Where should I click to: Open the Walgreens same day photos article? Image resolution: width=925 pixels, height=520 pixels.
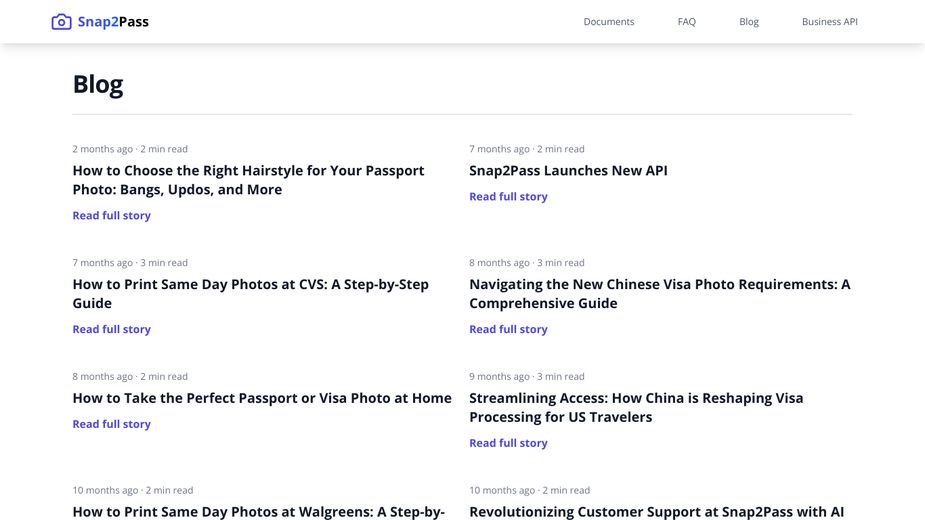point(258,511)
